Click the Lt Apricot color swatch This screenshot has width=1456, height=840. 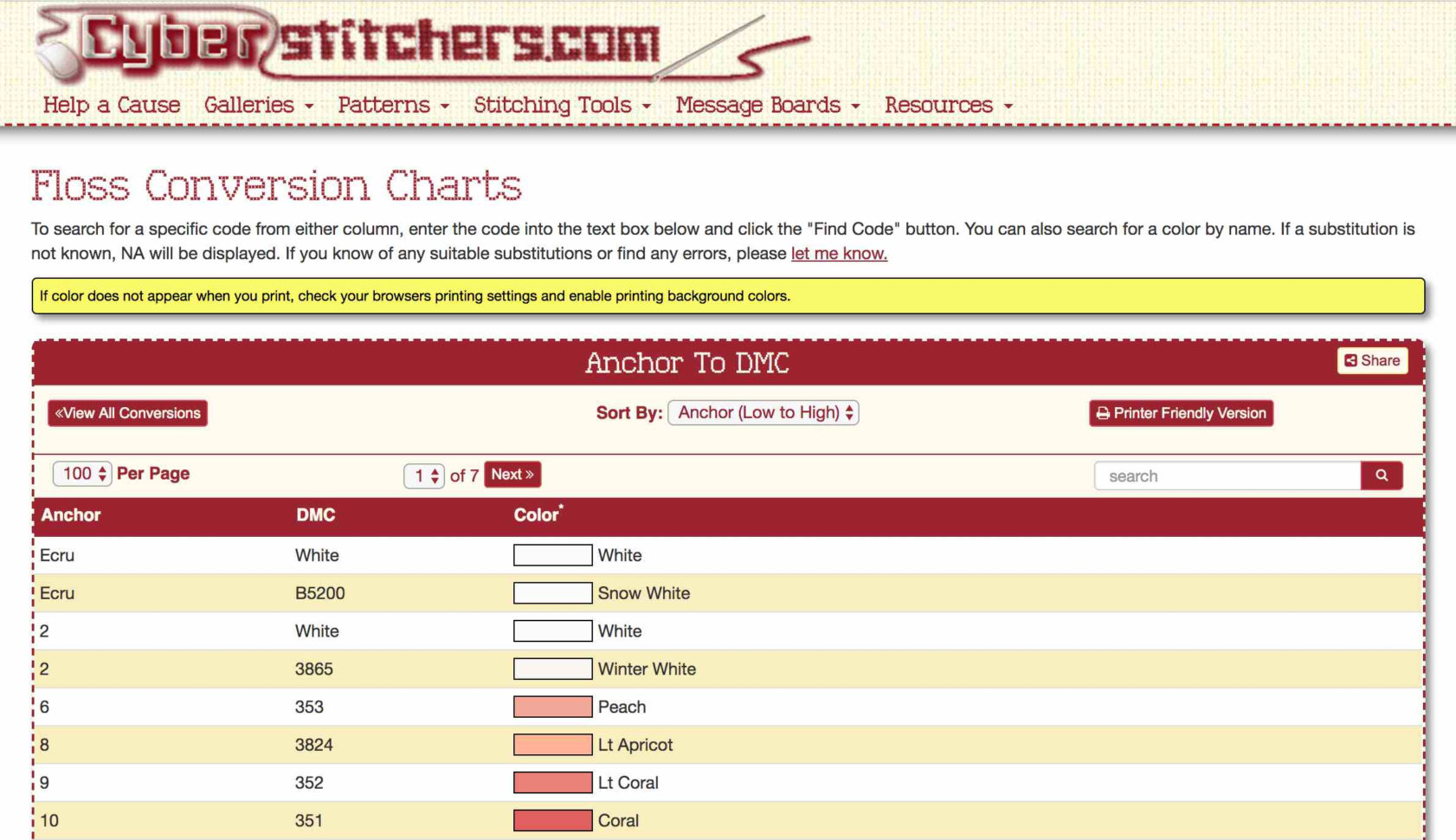pos(552,745)
